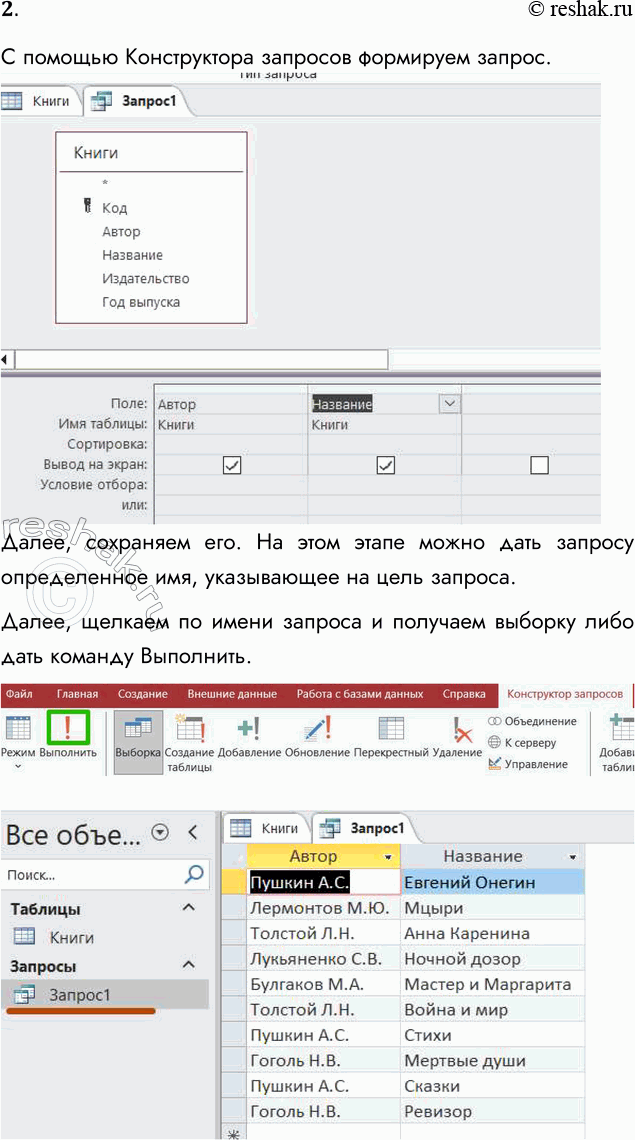Click Сортировка cell under Автор column
The height and width of the screenshot is (1140, 635).
(x=231, y=443)
